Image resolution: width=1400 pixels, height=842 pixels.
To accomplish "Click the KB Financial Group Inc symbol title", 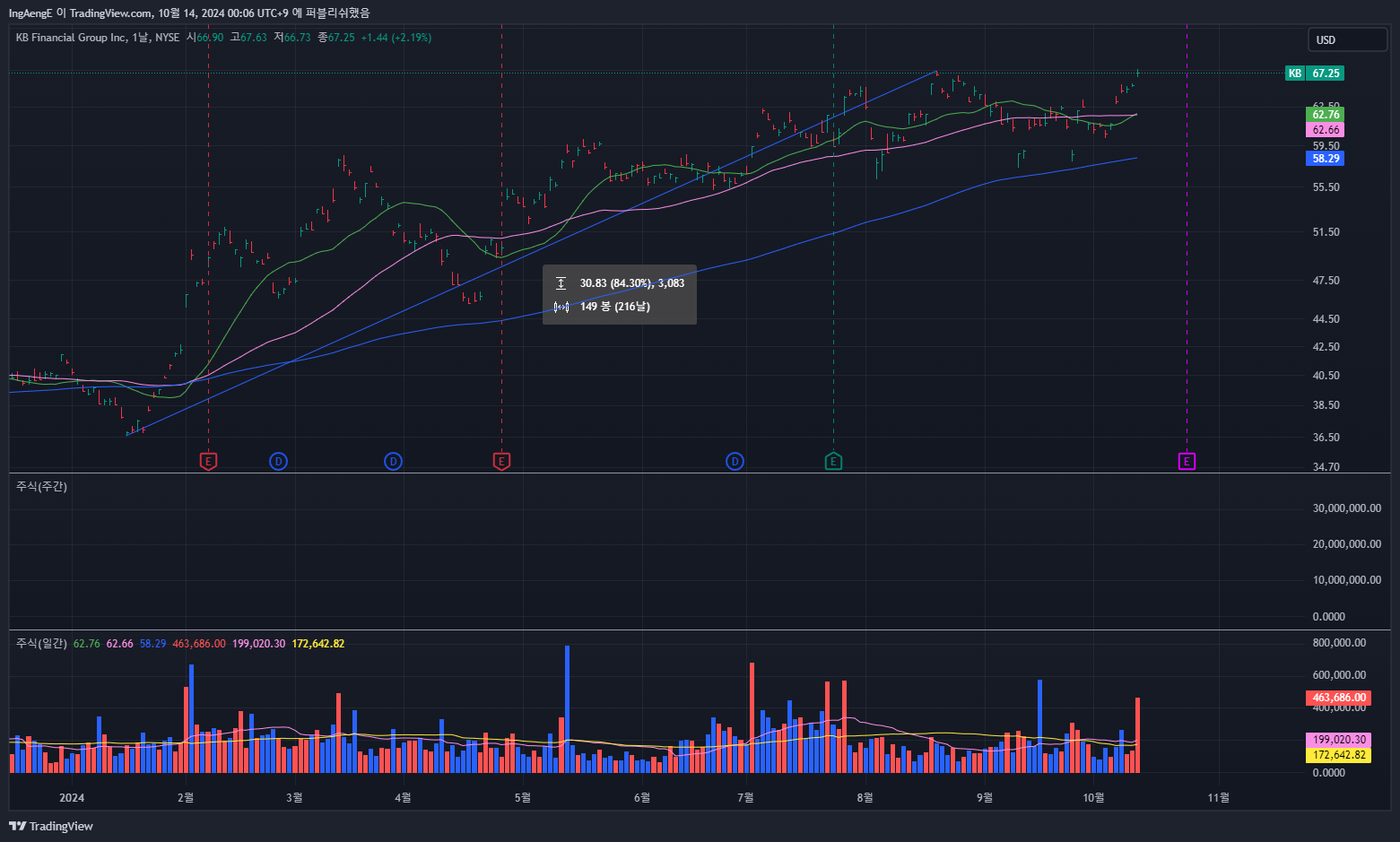I will [x=72, y=38].
